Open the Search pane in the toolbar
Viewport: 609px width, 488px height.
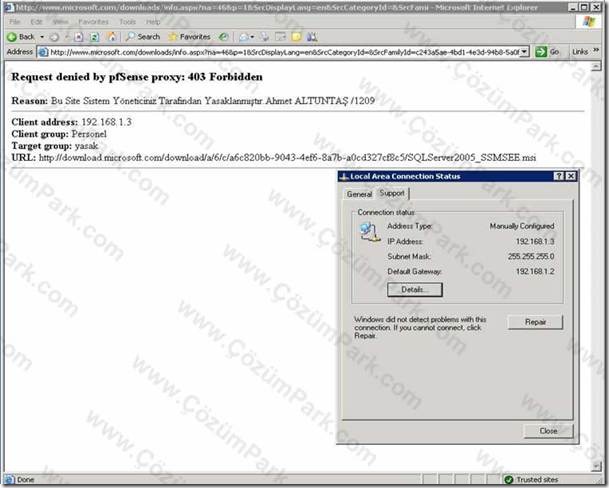tap(143, 37)
